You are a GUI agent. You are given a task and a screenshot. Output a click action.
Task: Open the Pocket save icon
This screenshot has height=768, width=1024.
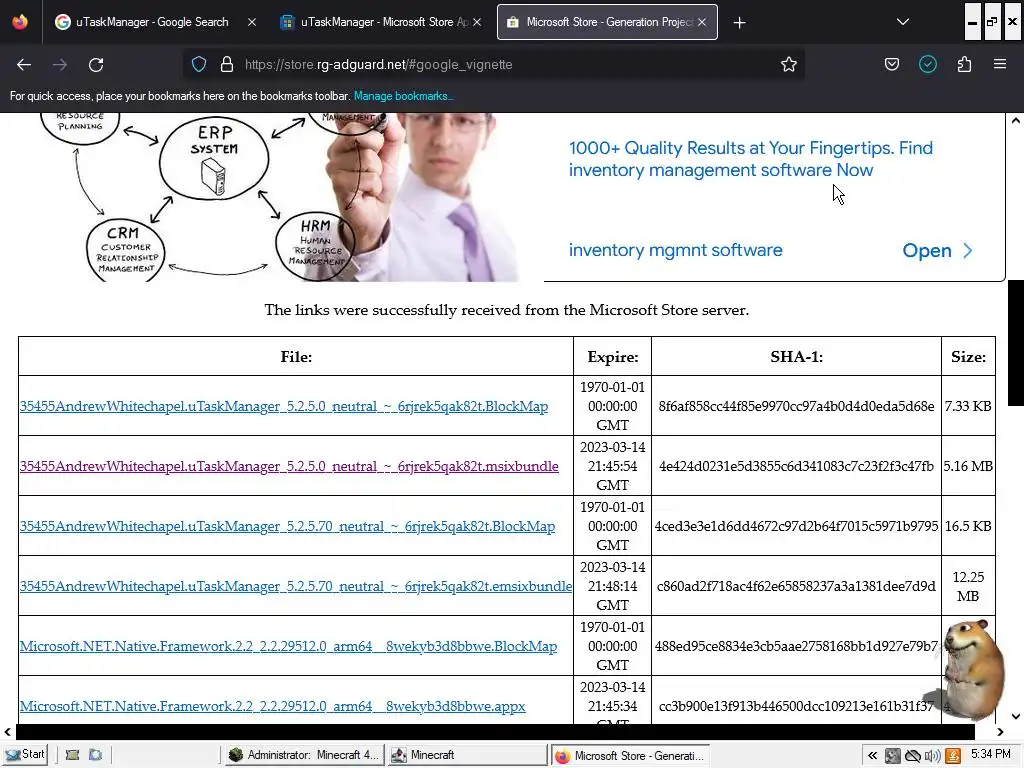pyautogui.click(x=891, y=64)
